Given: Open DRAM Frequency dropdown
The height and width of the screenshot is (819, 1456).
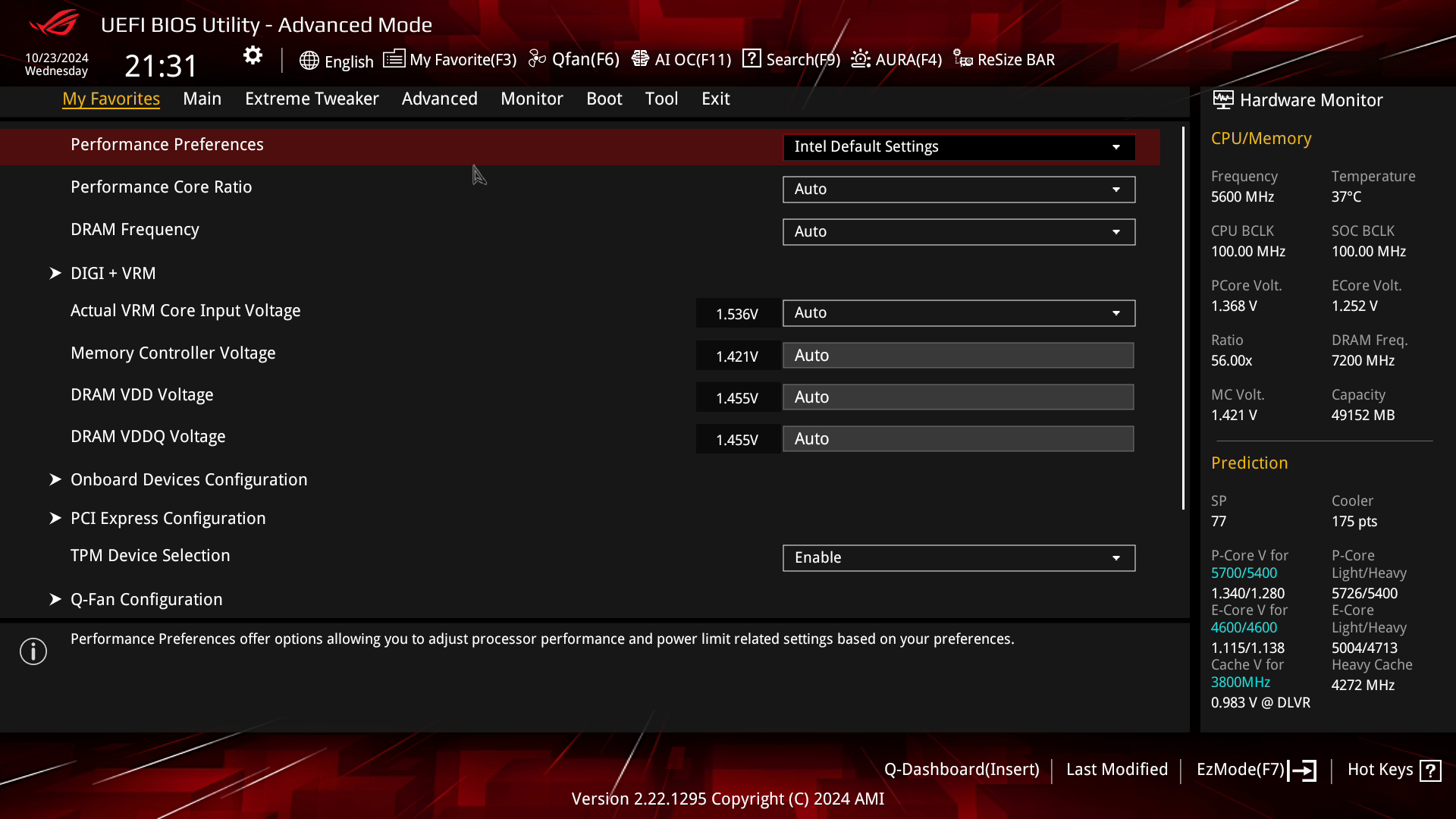Looking at the screenshot, I should (x=959, y=231).
